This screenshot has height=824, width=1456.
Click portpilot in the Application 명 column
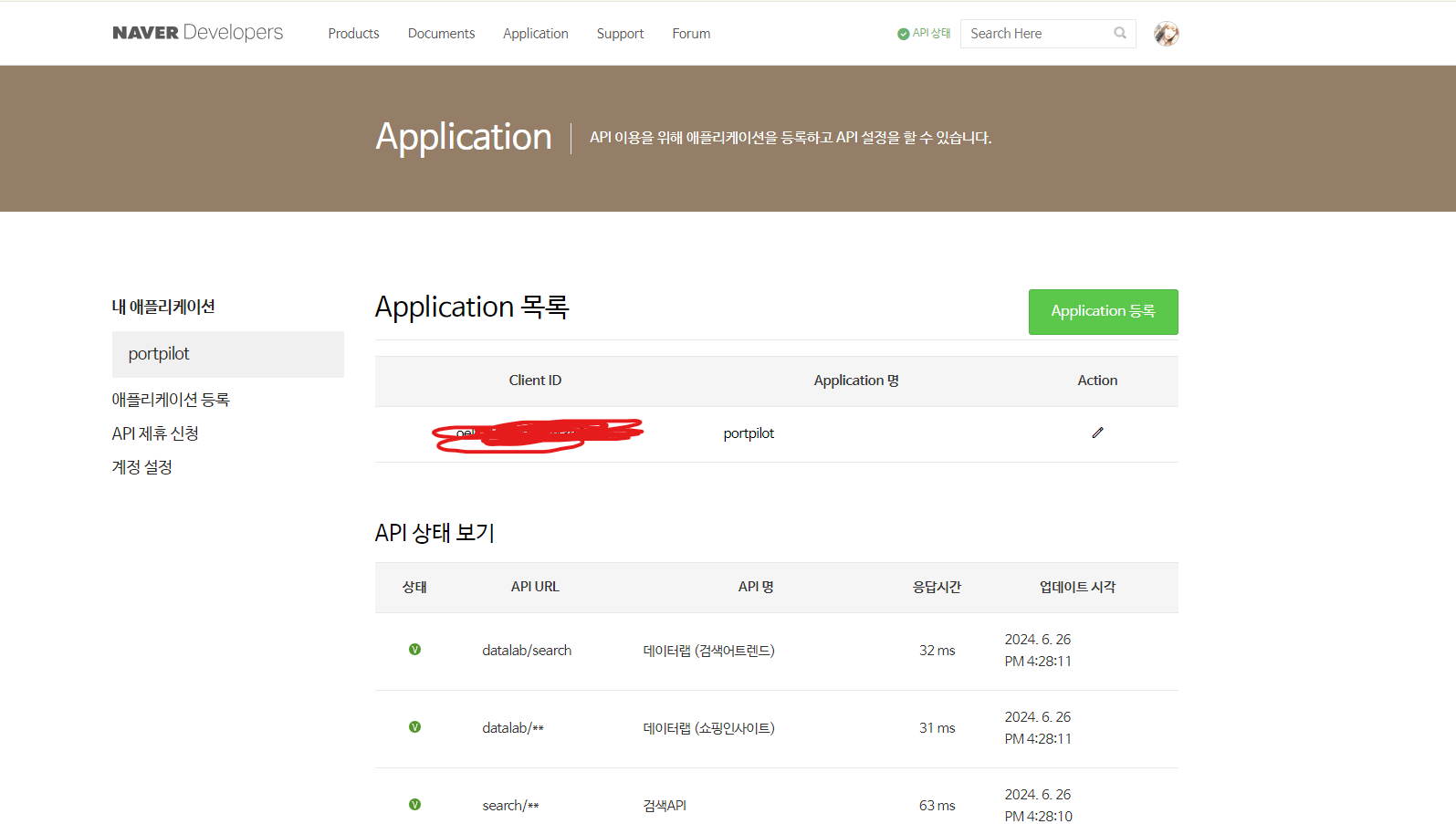pyautogui.click(x=749, y=433)
